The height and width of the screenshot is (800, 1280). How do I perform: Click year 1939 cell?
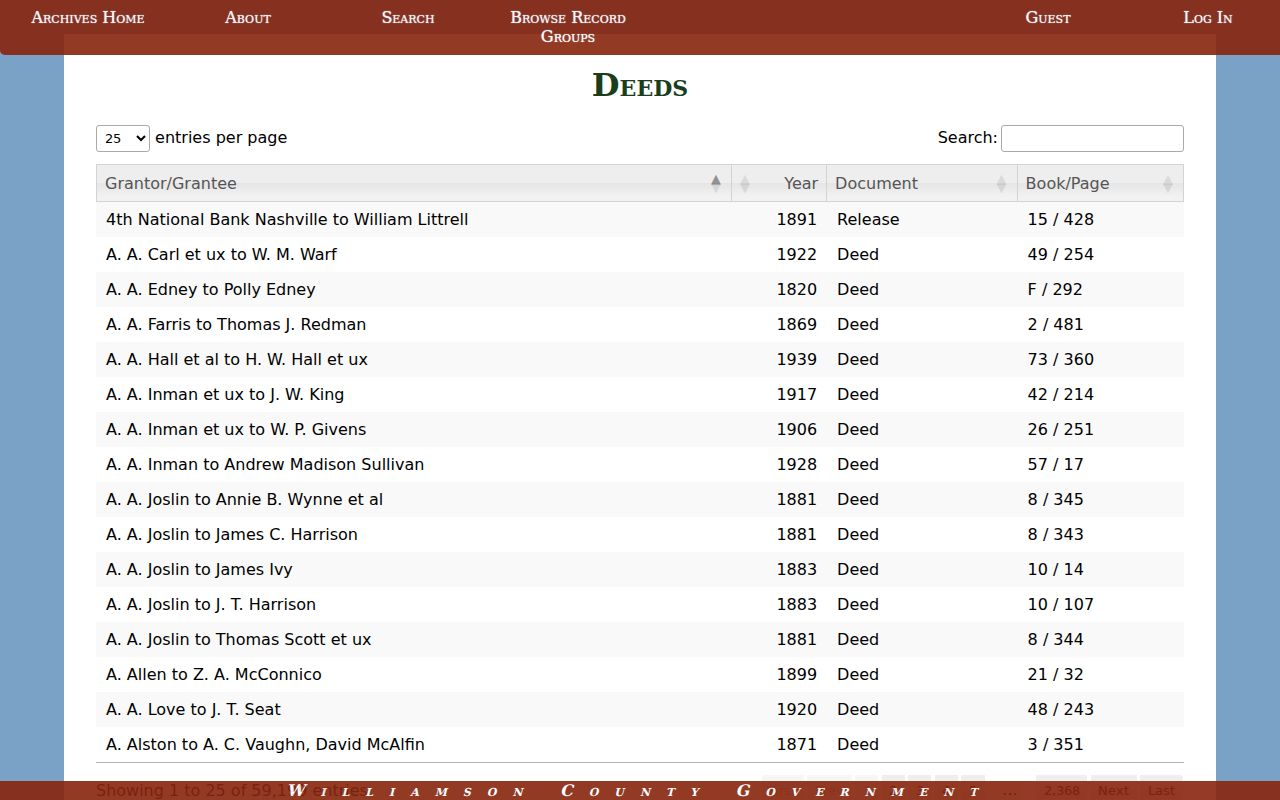pyautogui.click(x=797, y=359)
